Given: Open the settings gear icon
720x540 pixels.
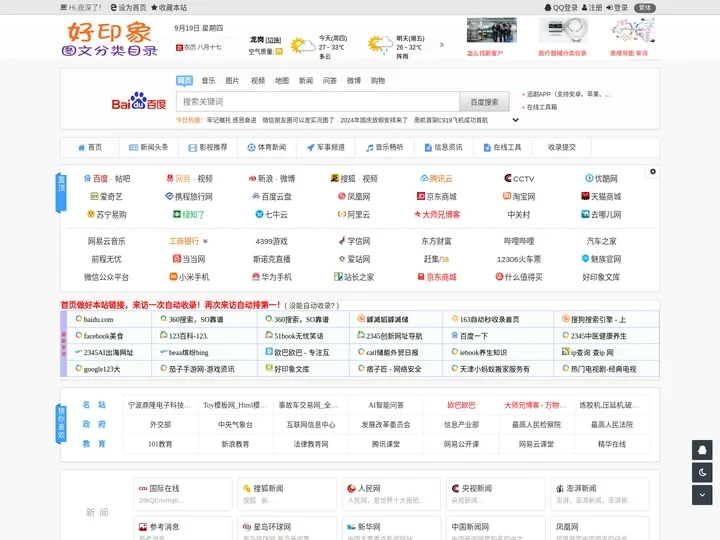Looking at the screenshot, I should [x=652, y=172].
